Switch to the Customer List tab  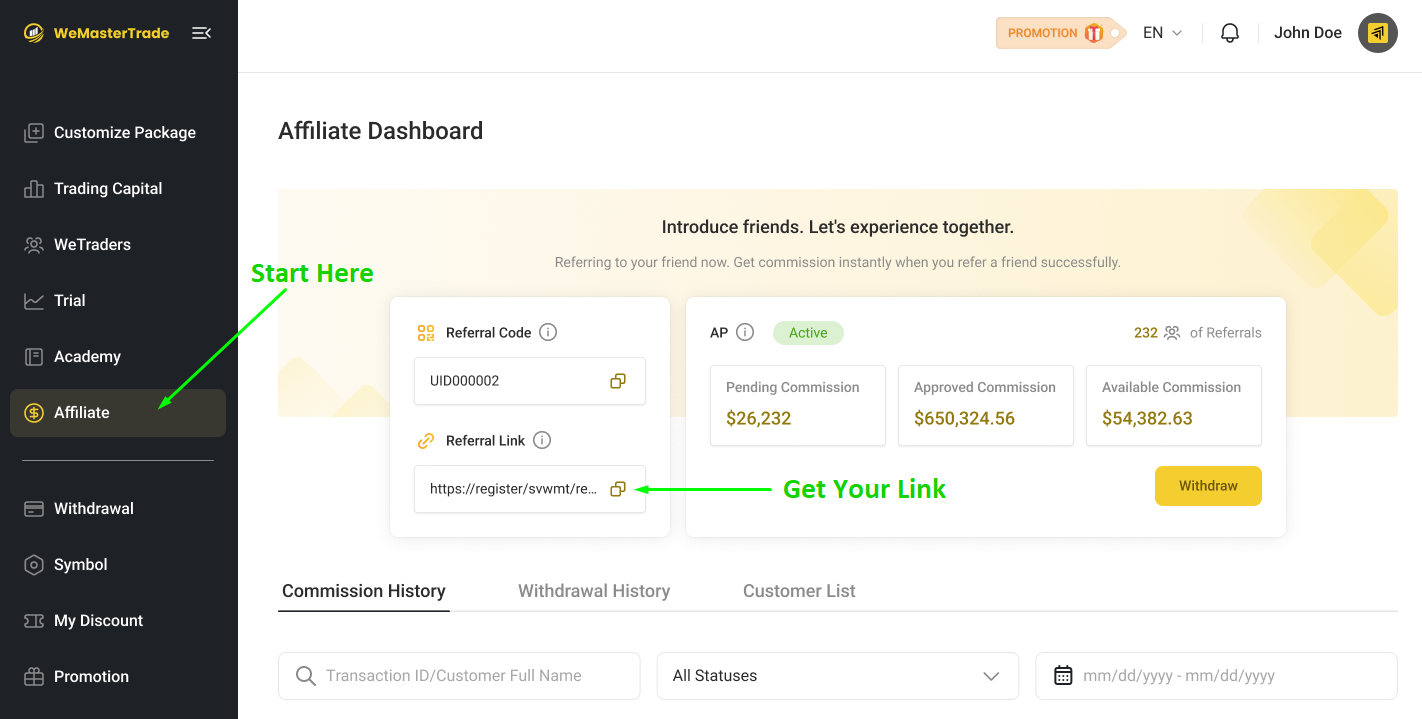click(799, 591)
